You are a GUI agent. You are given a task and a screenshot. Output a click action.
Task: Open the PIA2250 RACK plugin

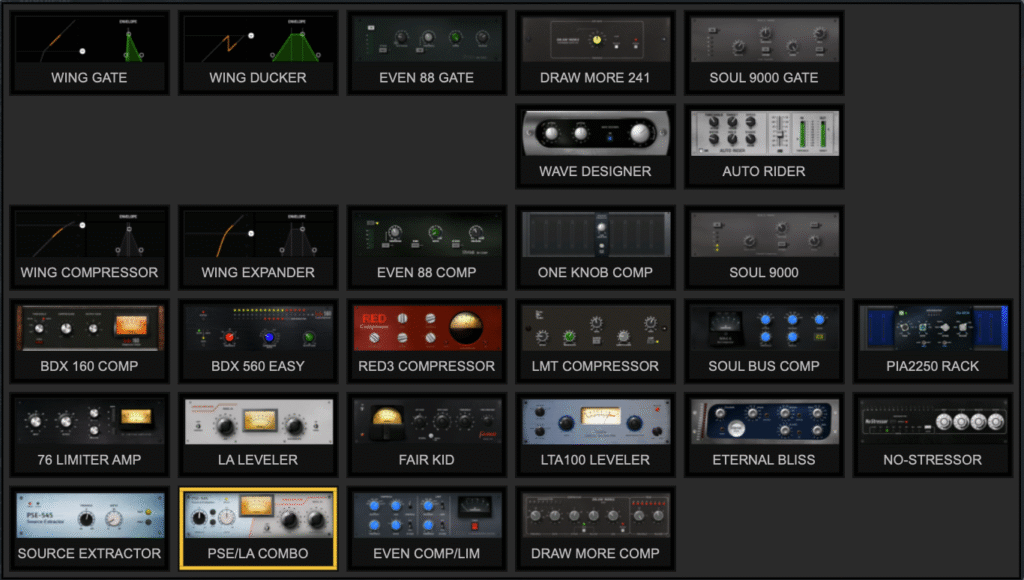click(932, 341)
